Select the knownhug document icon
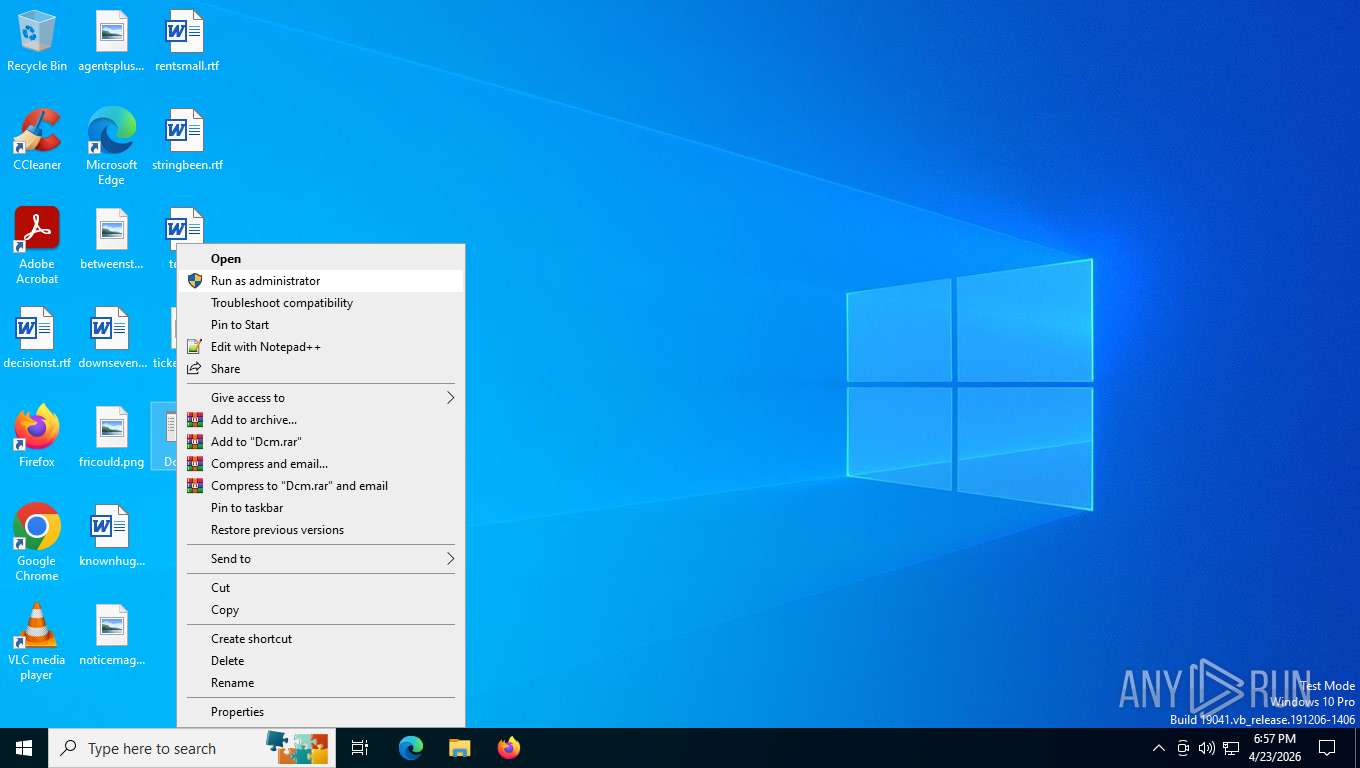Image resolution: width=1360 pixels, height=768 pixels. [111, 536]
